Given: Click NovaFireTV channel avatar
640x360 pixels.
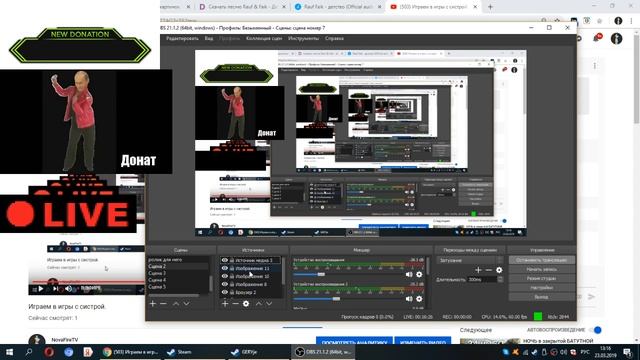Looking at the screenshot, I should click(x=37, y=340).
